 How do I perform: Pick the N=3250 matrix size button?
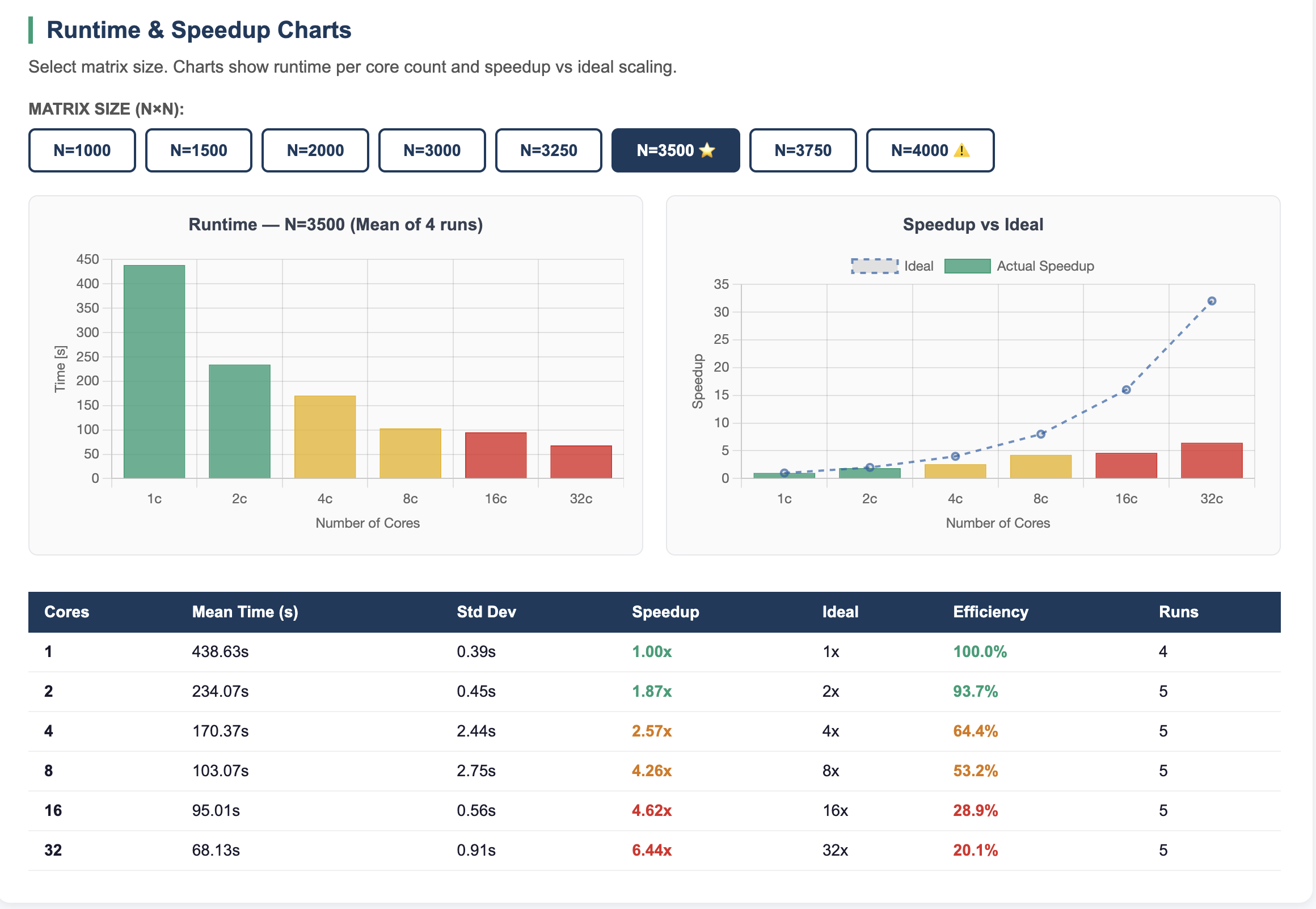549,150
